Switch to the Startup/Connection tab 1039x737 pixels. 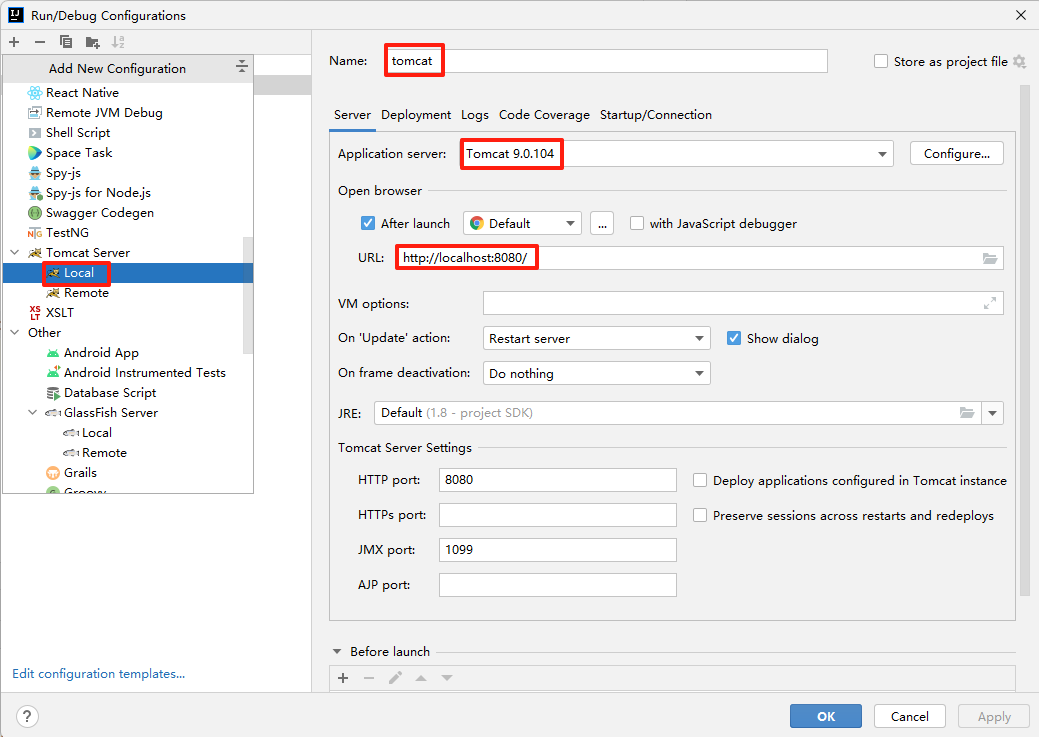point(655,115)
